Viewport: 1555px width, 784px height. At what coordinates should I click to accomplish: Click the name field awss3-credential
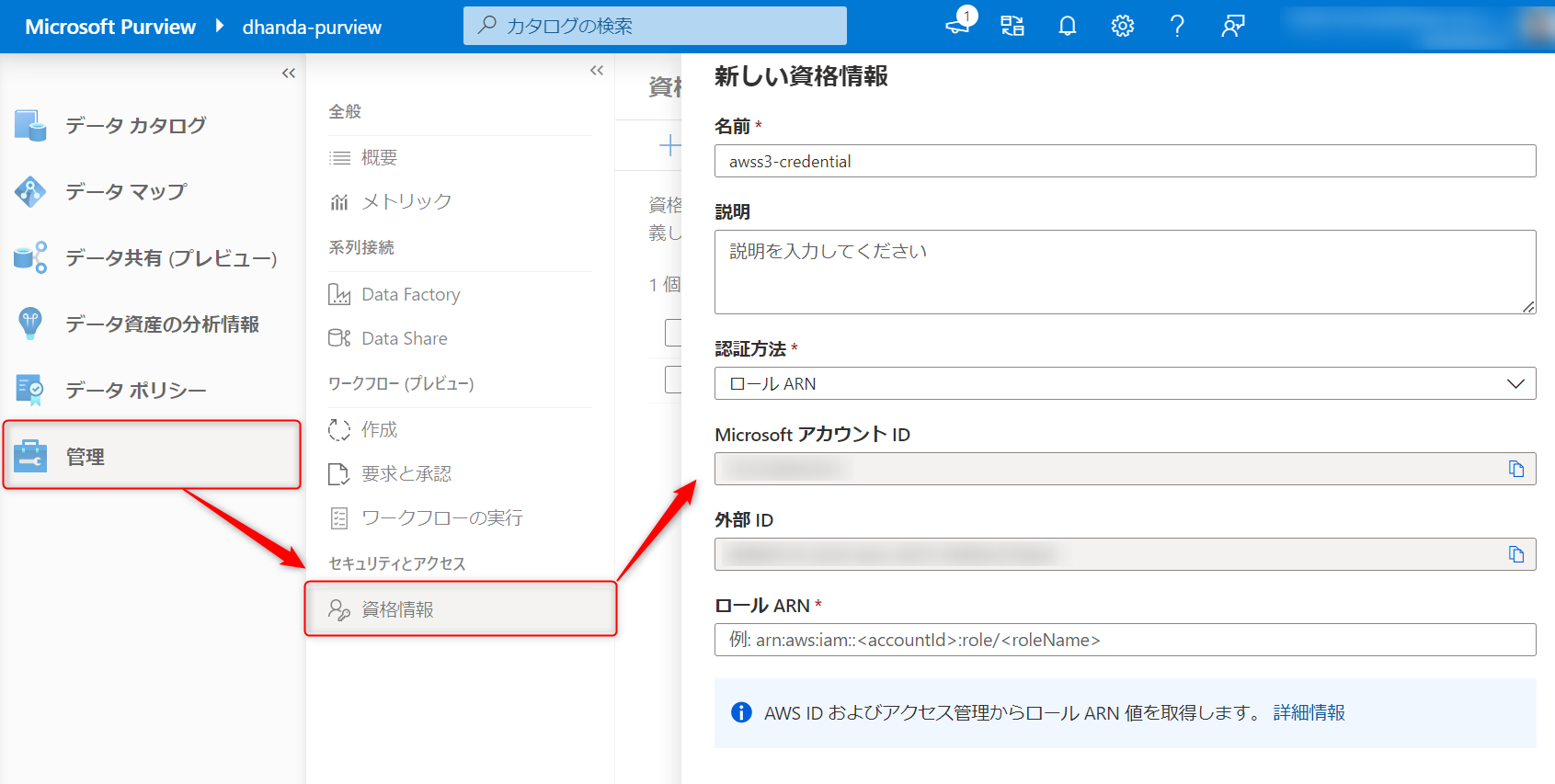1125,161
